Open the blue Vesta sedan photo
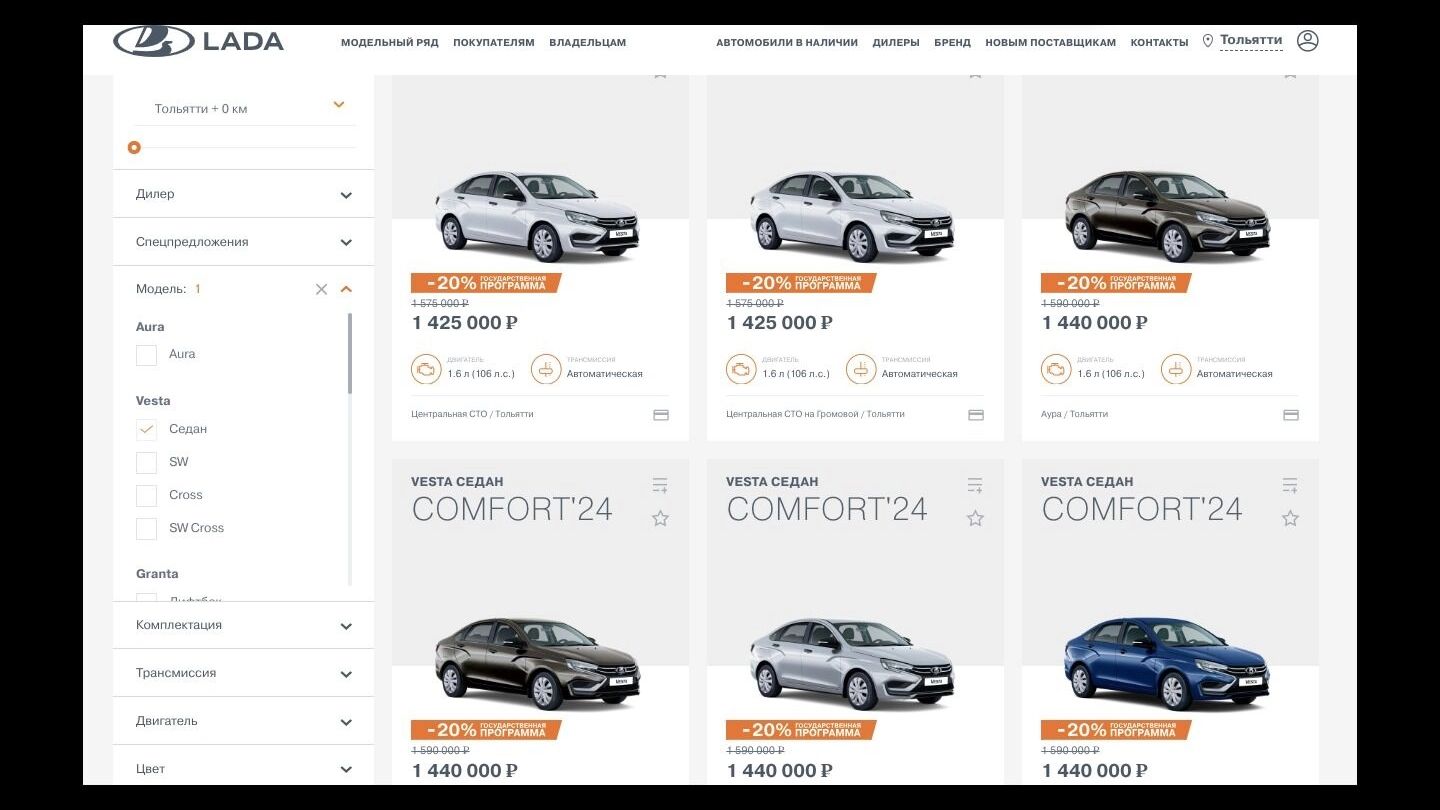 pos(1168,663)
